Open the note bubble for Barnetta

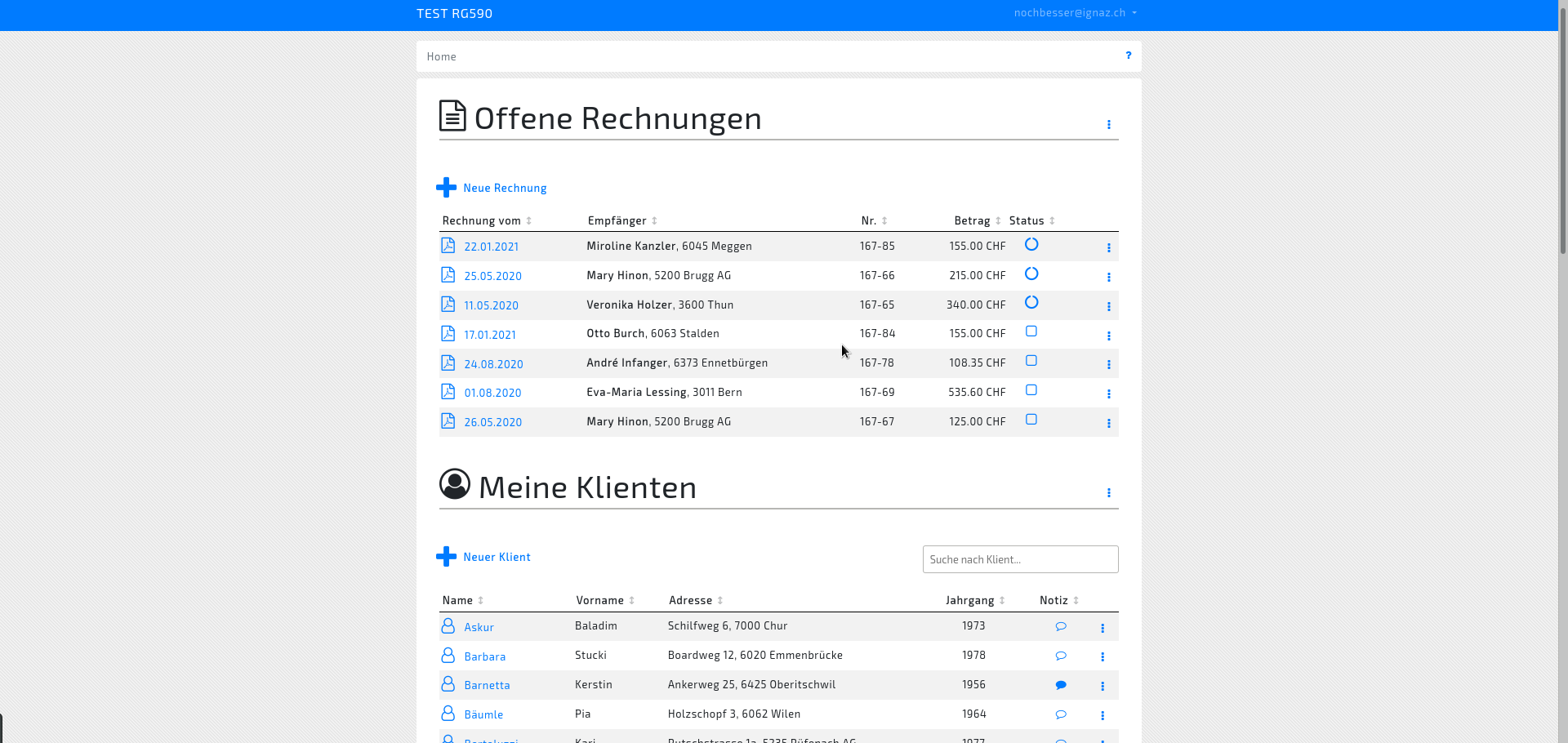point(1060,685)
